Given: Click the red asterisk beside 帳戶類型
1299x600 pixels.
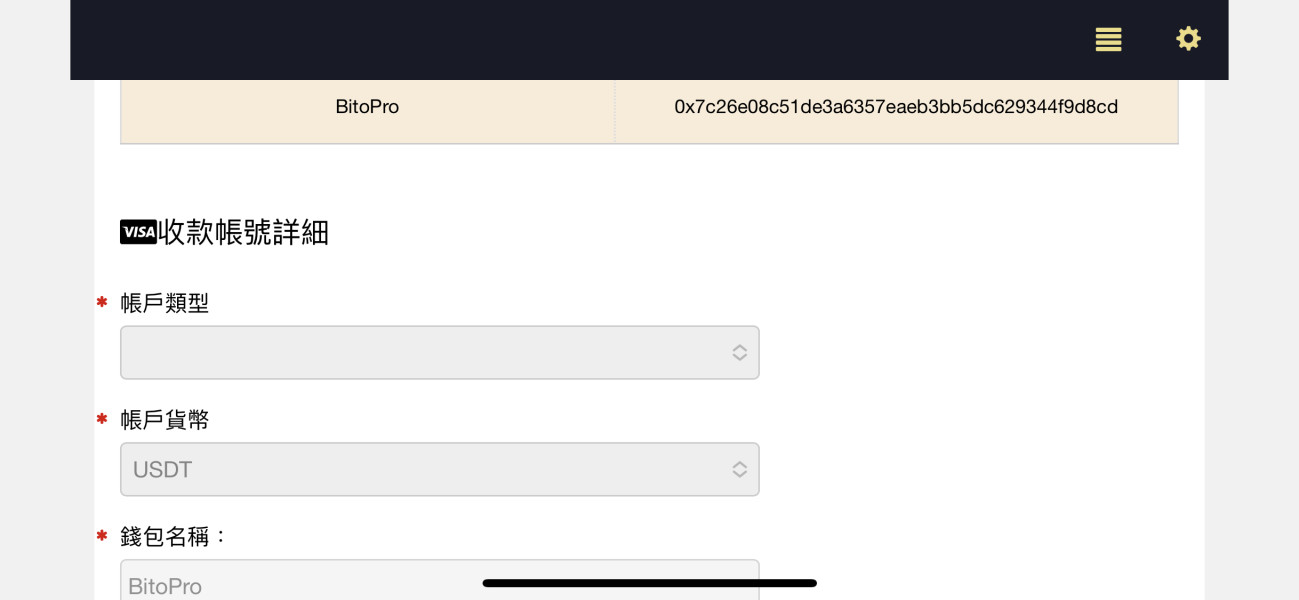Looking at the screenshot, I should [102, 302].
